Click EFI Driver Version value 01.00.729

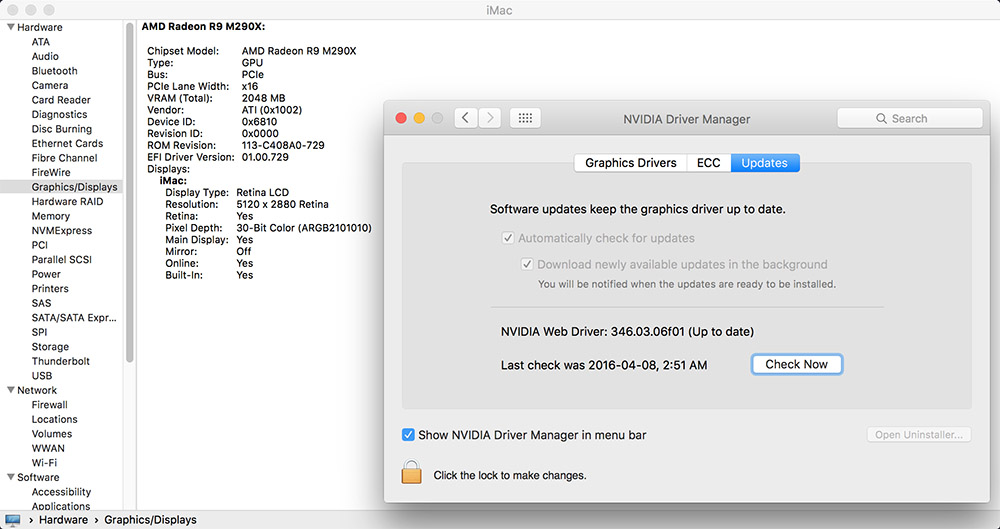tap(265, 157)
